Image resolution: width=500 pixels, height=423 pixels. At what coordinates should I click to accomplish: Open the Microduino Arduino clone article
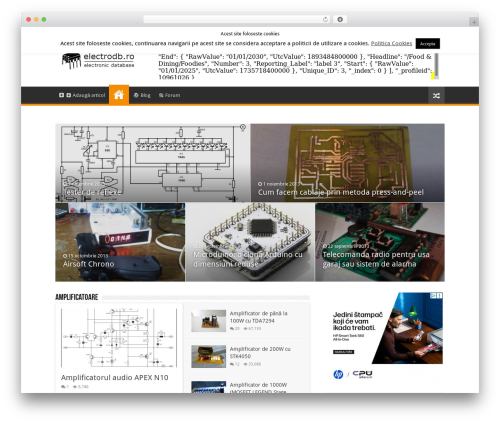point(248,259)
